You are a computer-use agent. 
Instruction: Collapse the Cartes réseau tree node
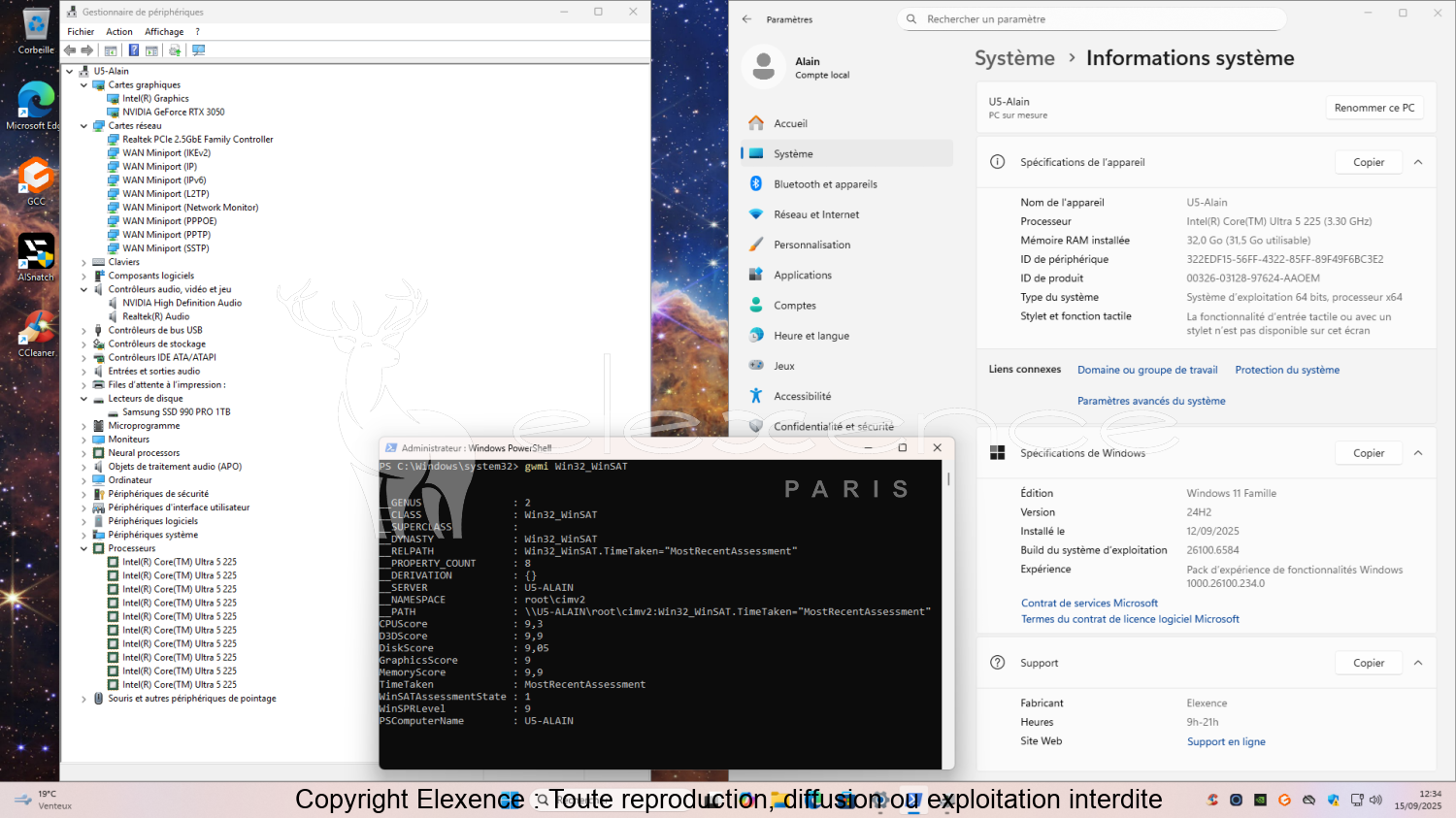click(x=83, y=126)
